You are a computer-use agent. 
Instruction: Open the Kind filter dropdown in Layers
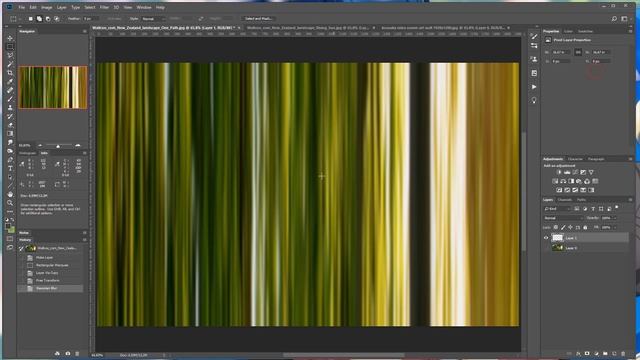557,209
